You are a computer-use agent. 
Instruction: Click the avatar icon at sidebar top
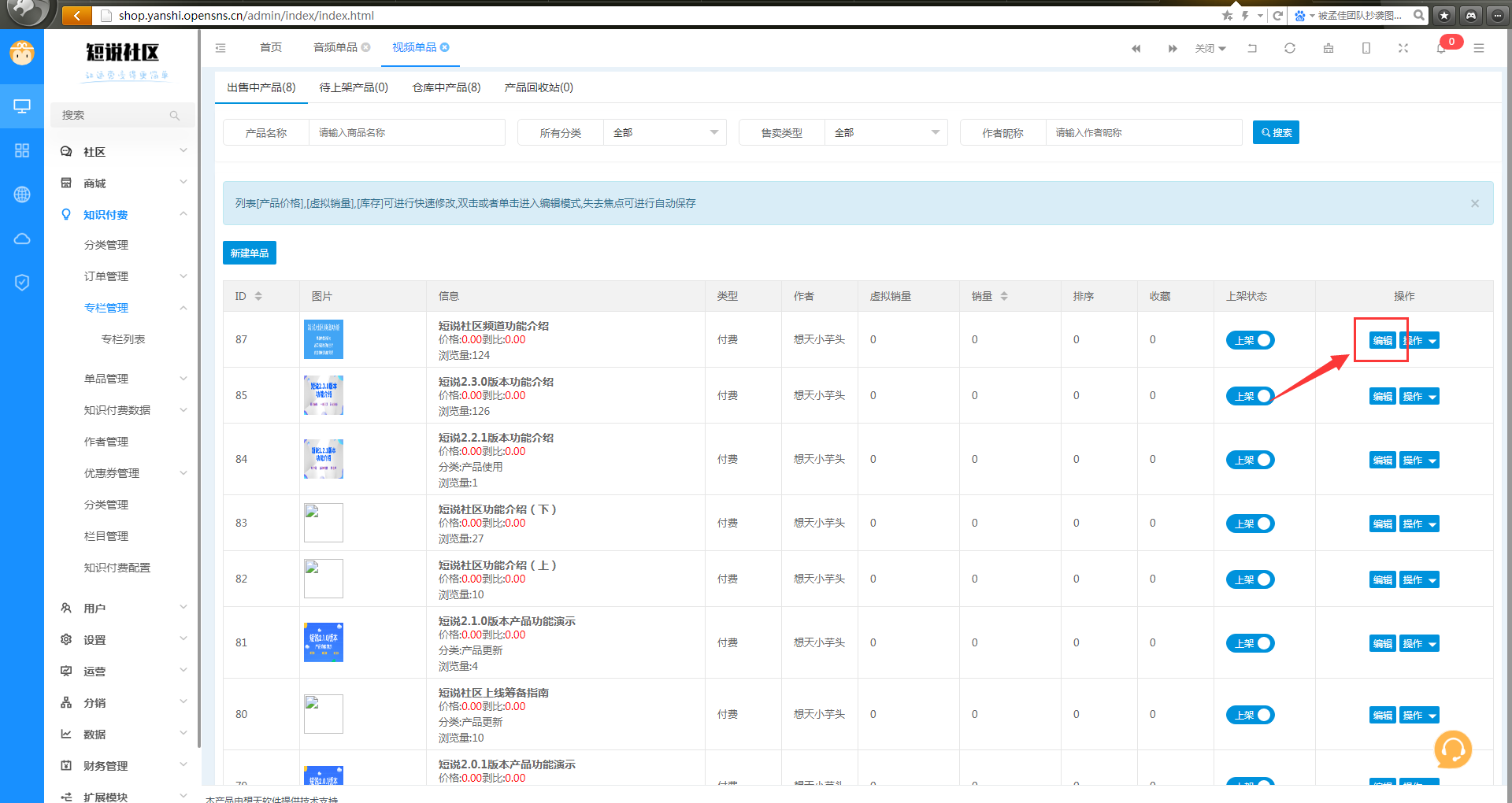22,53
